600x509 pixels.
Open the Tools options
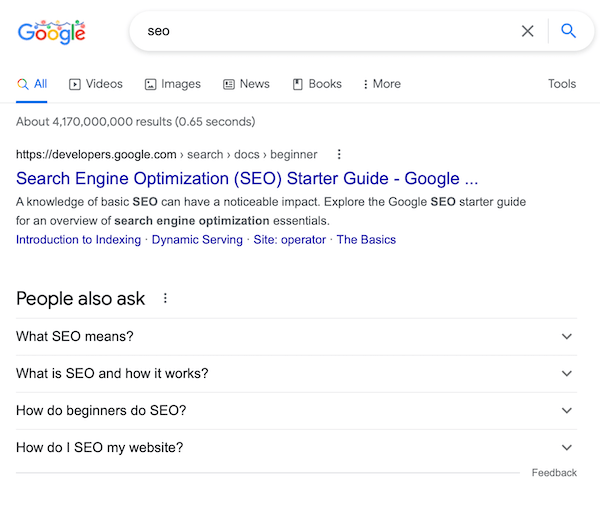562,84
